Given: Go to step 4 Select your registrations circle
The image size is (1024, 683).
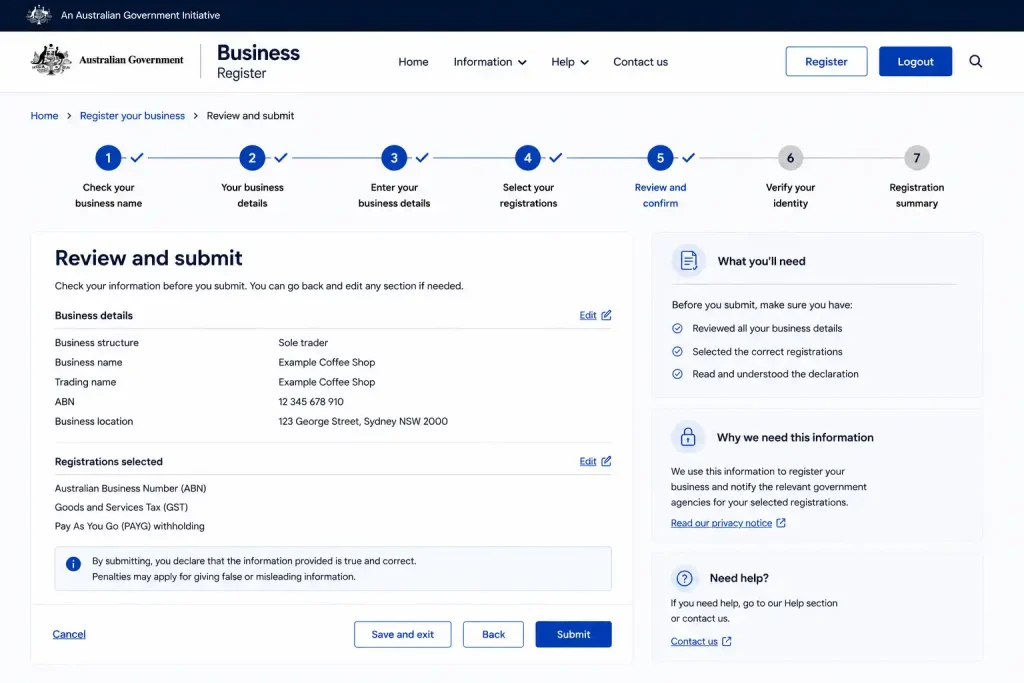Looking at the screenshot, I should coord(528,157).
